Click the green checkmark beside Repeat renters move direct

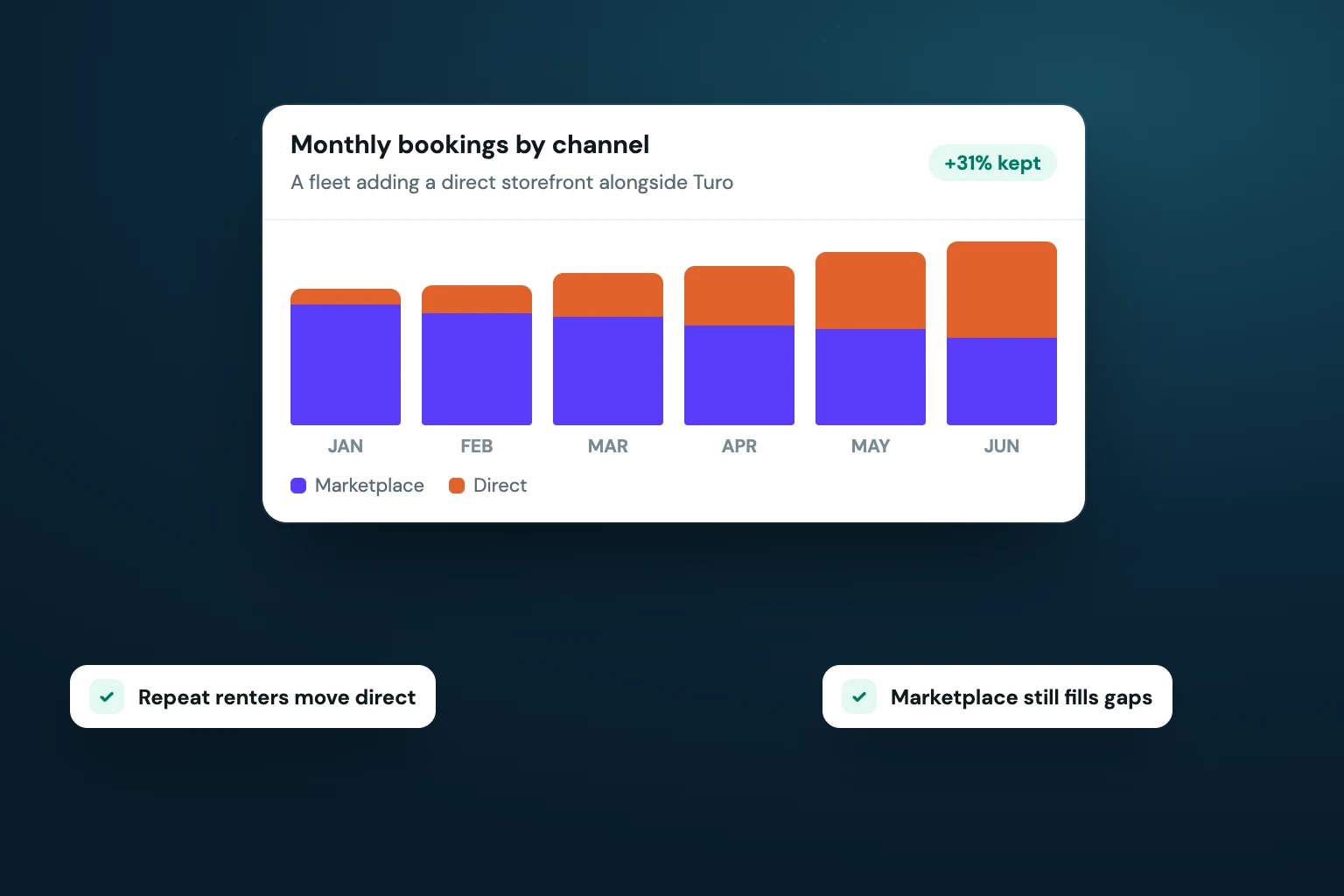(x=107, y=697)
